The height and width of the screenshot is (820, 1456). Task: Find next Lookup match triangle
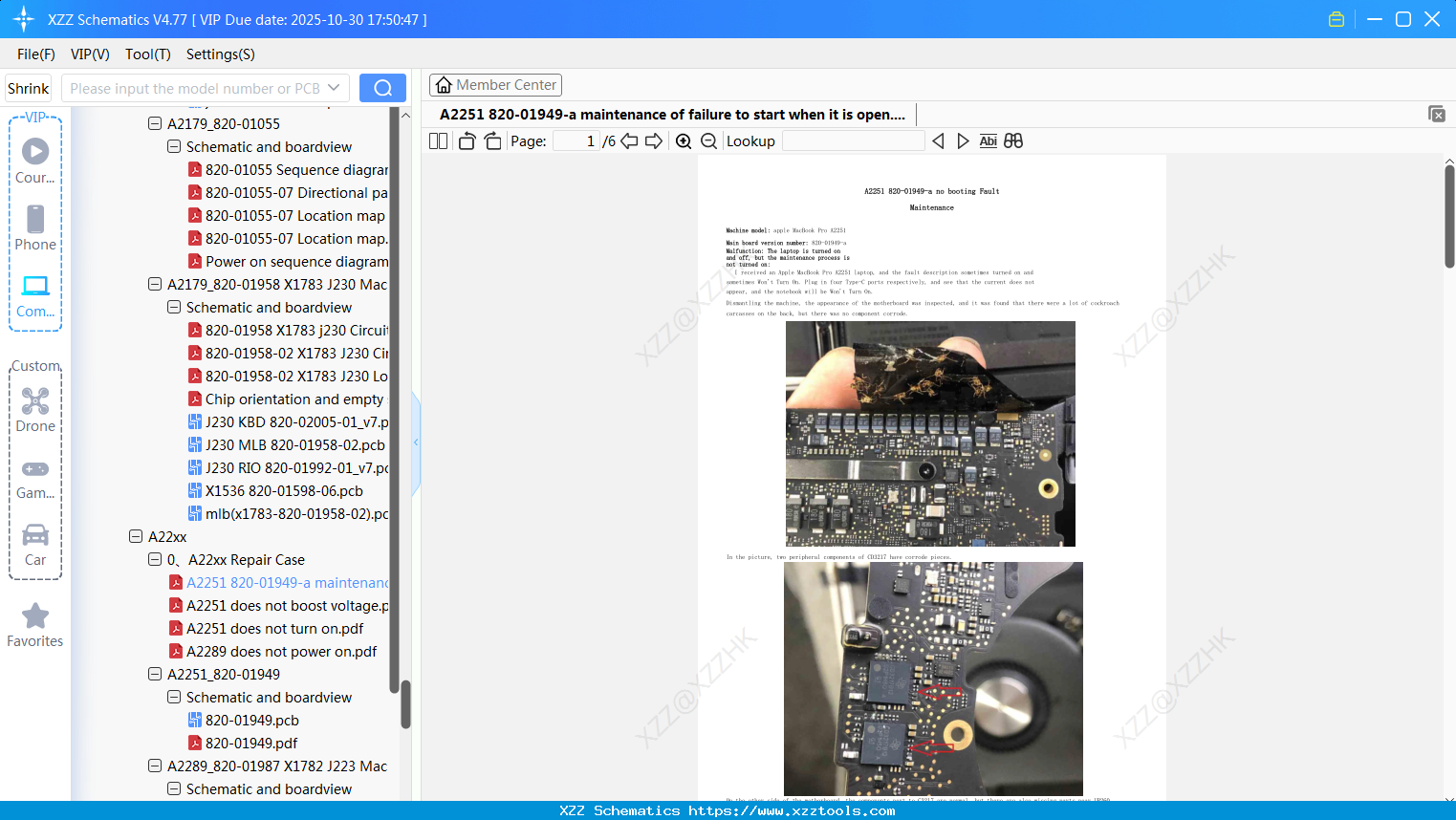[x=963, y=141]
